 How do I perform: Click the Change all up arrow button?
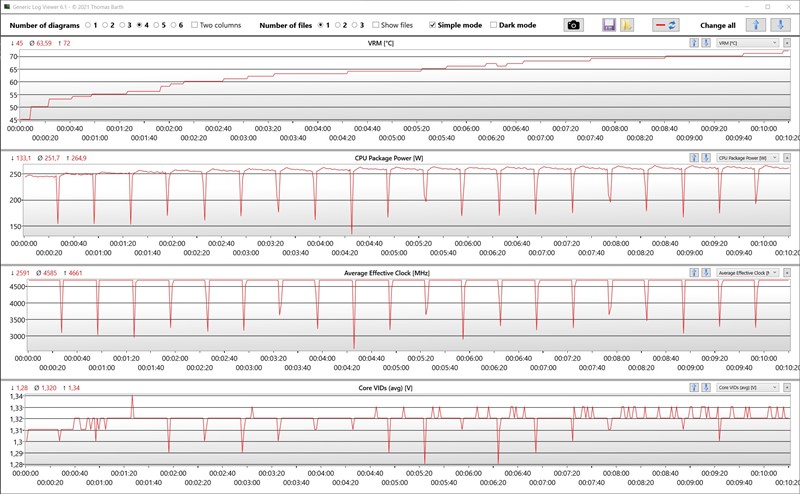pyautogui.click(x=755, y=24)
